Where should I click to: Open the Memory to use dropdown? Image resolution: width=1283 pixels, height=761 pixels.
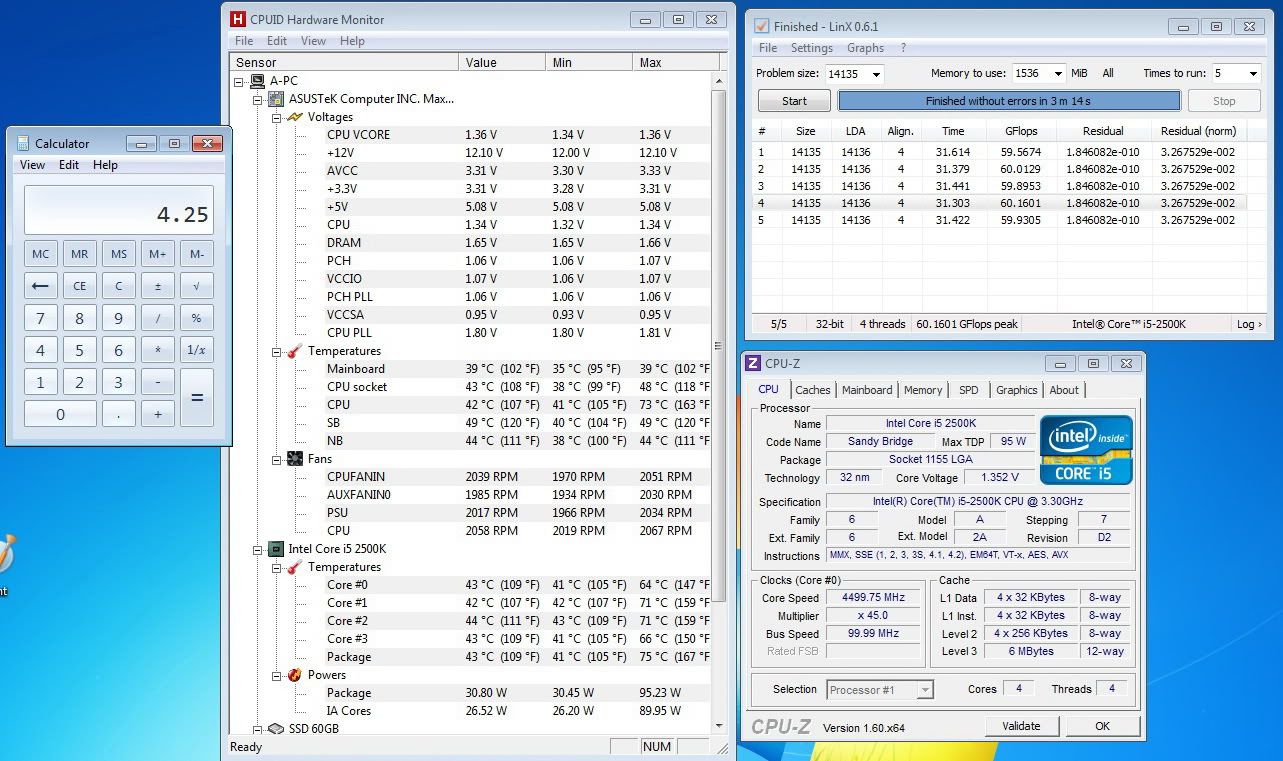tap(1058, 74)
